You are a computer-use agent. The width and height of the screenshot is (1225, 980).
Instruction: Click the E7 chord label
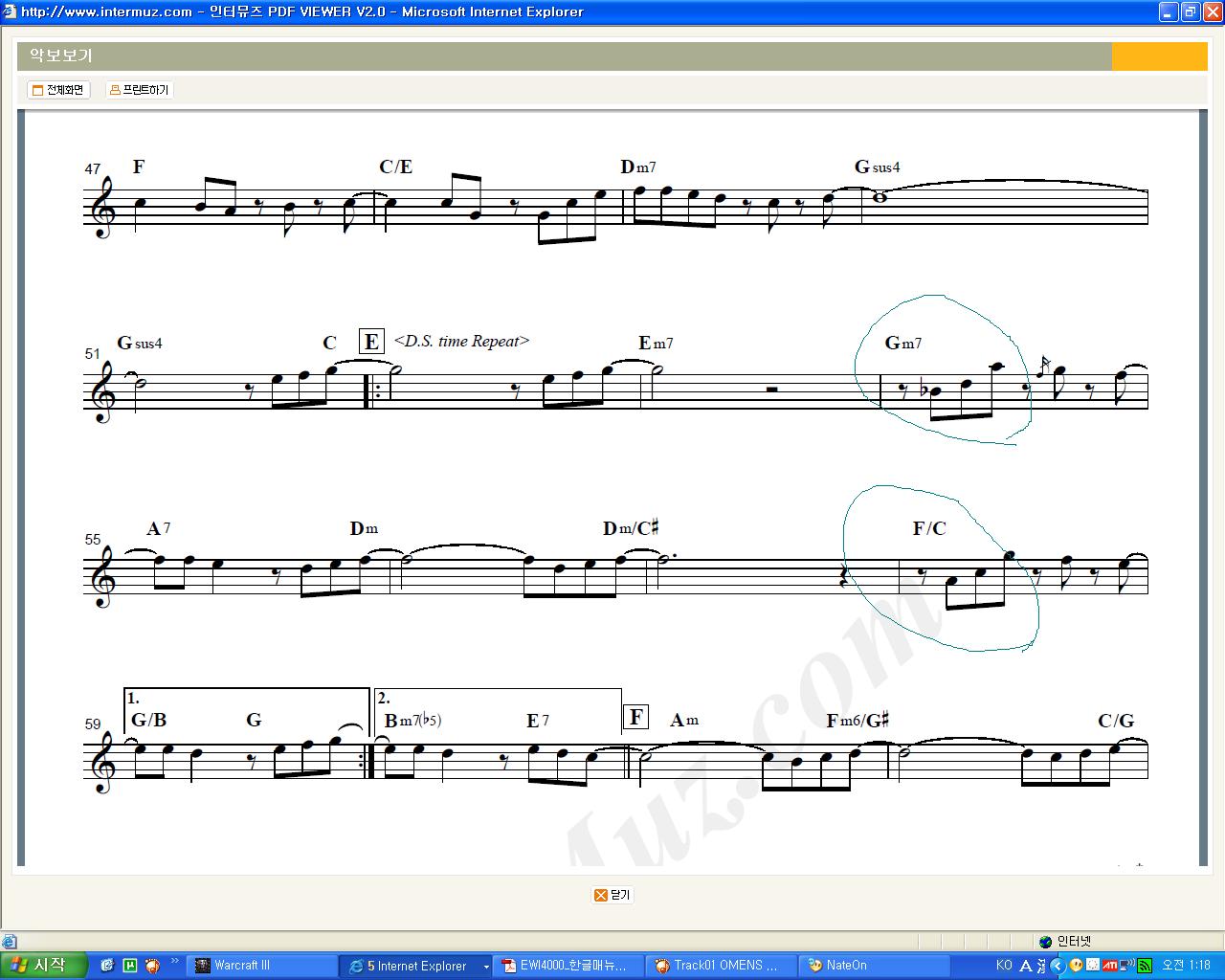tap(538, 721)
